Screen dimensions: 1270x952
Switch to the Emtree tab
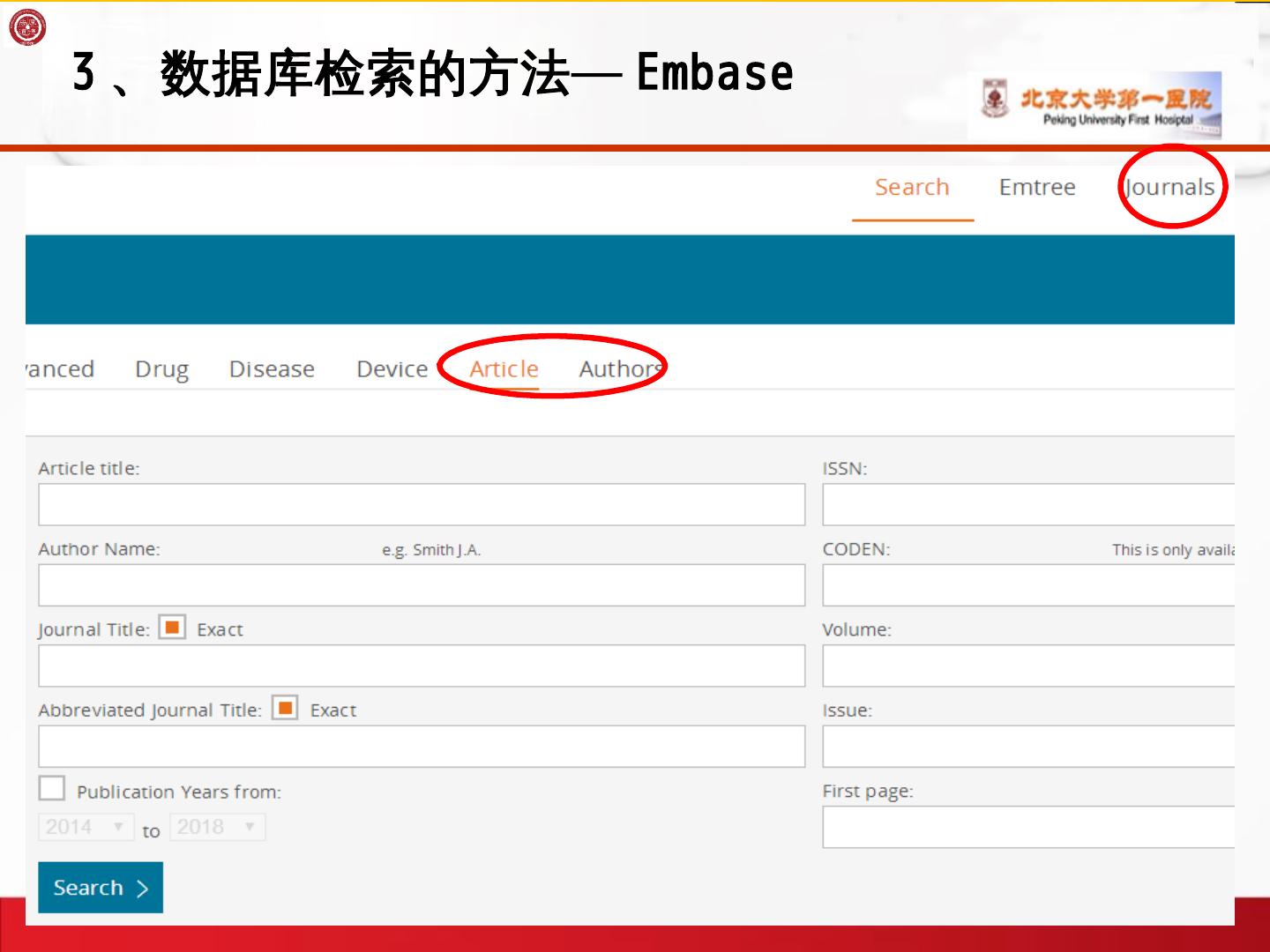(x=1037, y=188)
